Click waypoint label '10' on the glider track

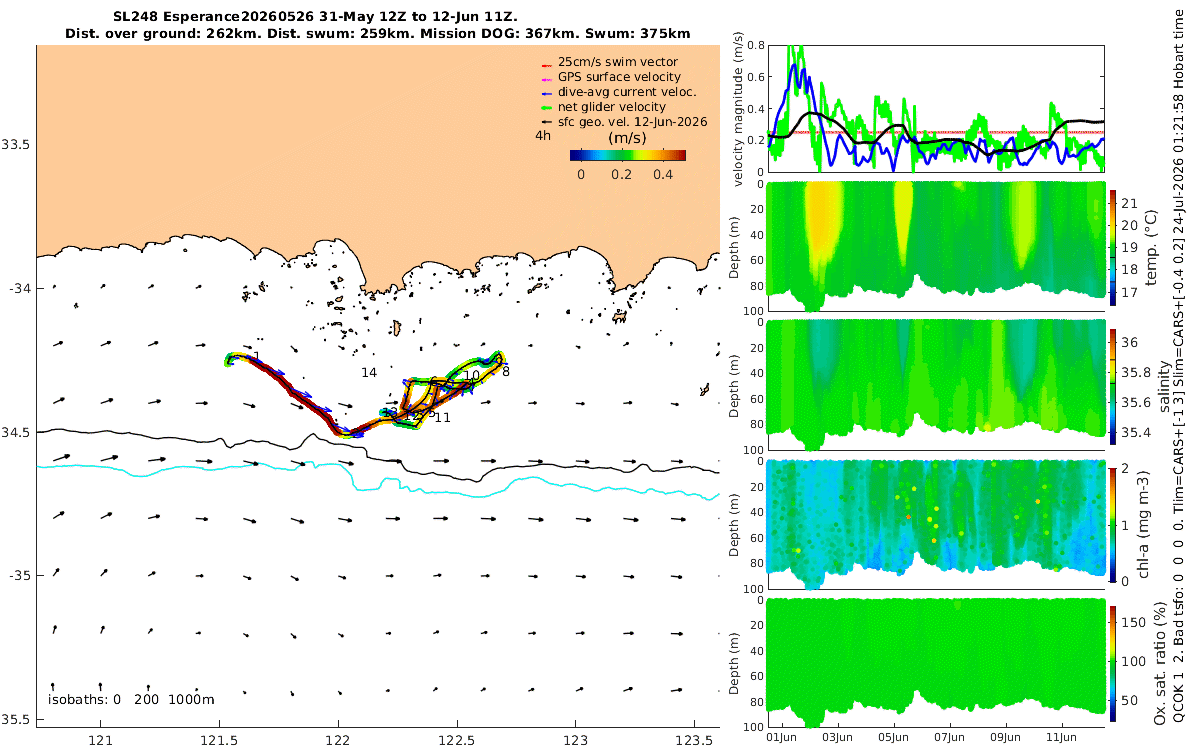472,375
